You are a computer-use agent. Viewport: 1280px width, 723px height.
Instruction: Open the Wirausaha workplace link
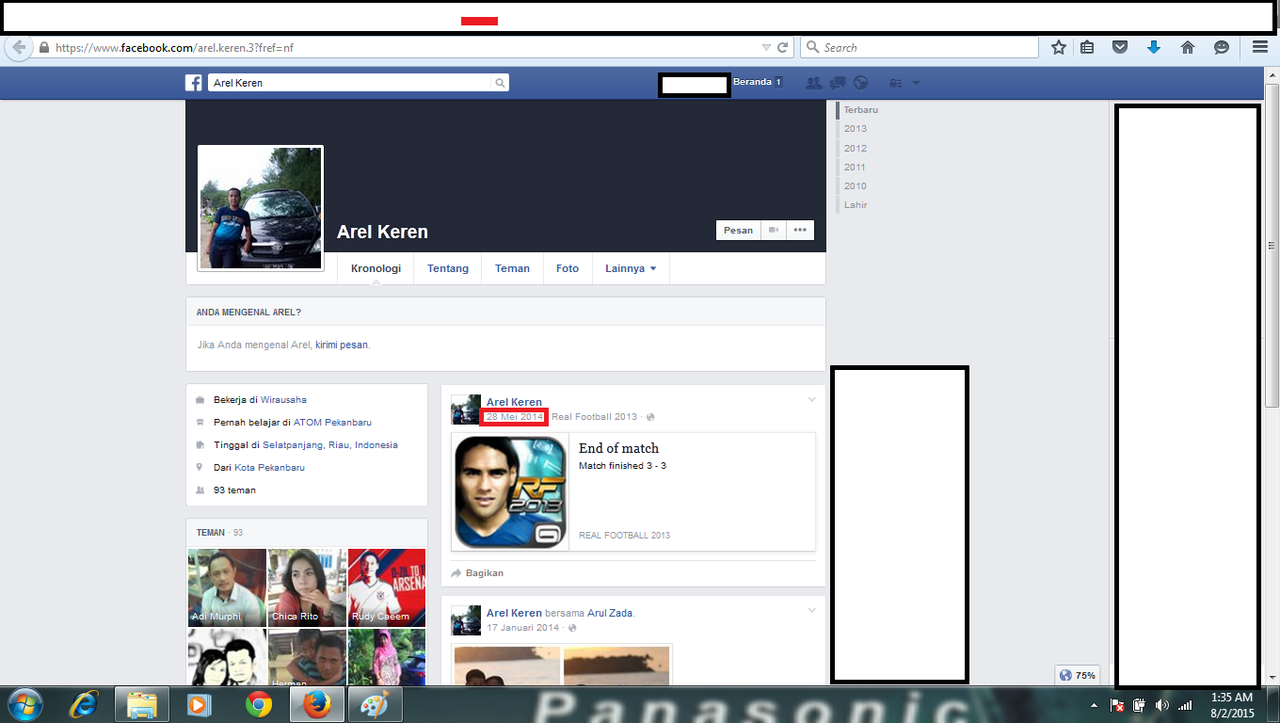[284, 400]
